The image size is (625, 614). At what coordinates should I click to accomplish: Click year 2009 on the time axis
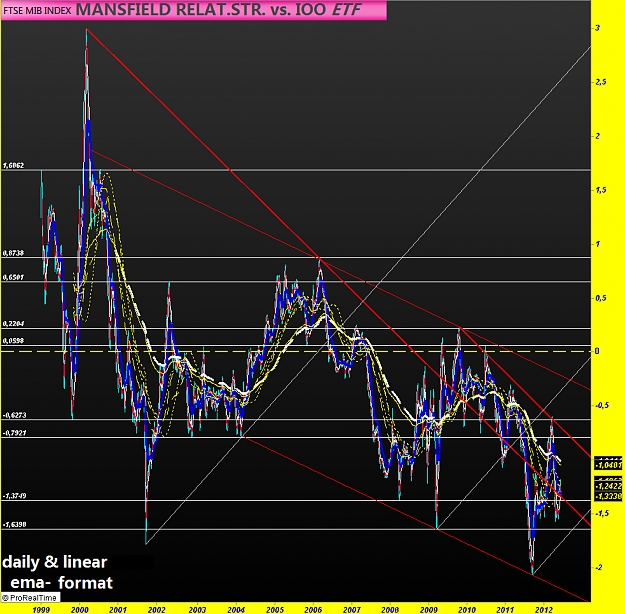(x=428, y=609)
